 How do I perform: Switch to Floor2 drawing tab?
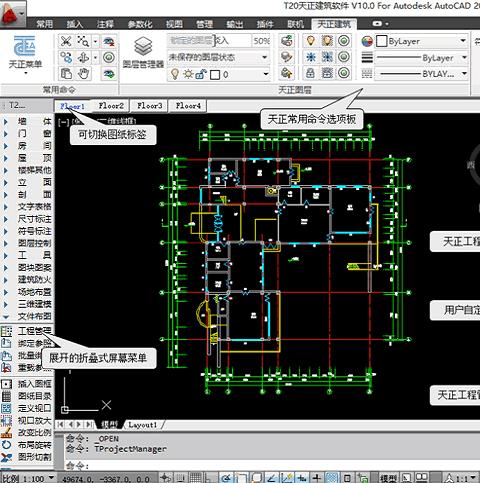point(111,106)
